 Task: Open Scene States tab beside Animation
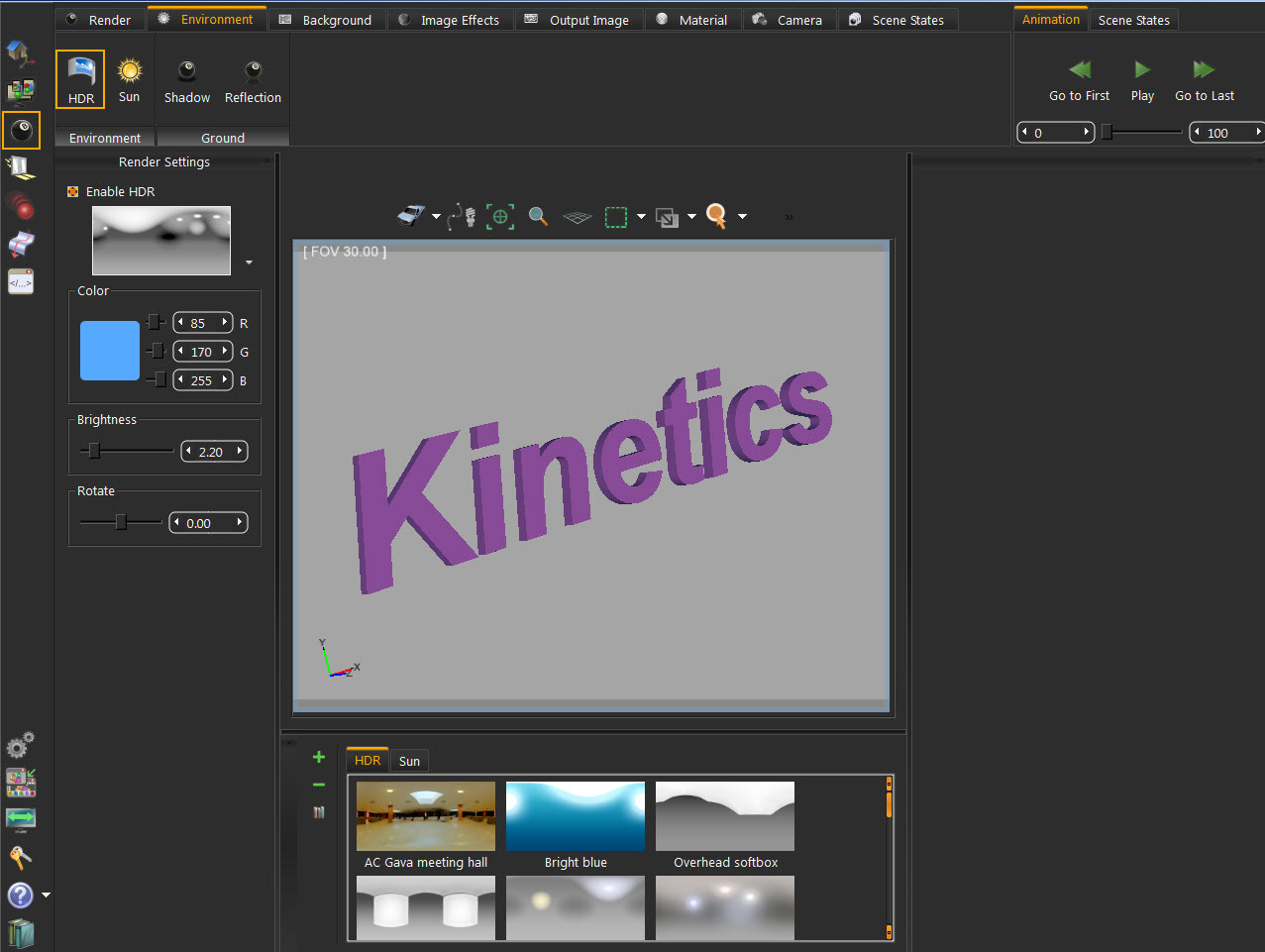[x=1133, y=20]
